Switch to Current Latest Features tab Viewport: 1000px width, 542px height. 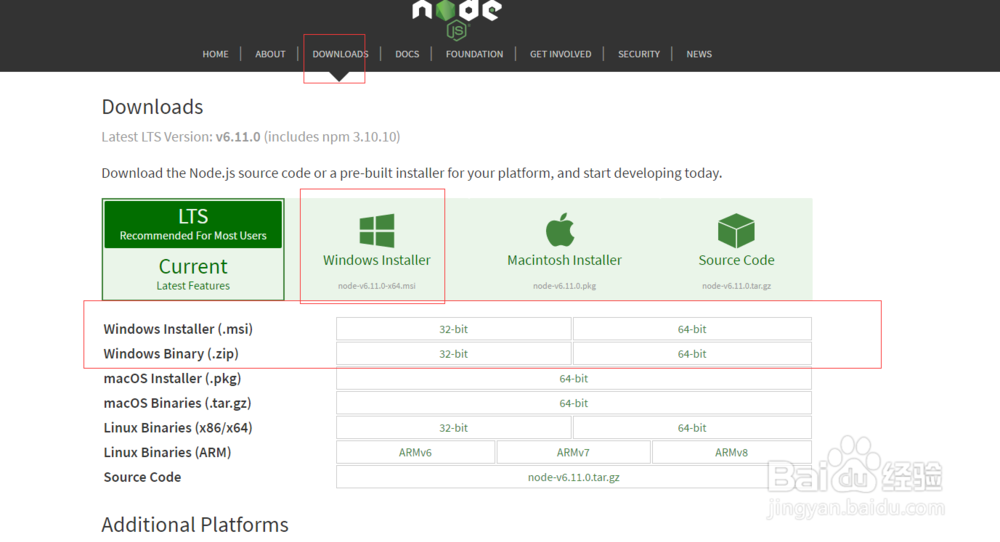click(x=193, y=274)
